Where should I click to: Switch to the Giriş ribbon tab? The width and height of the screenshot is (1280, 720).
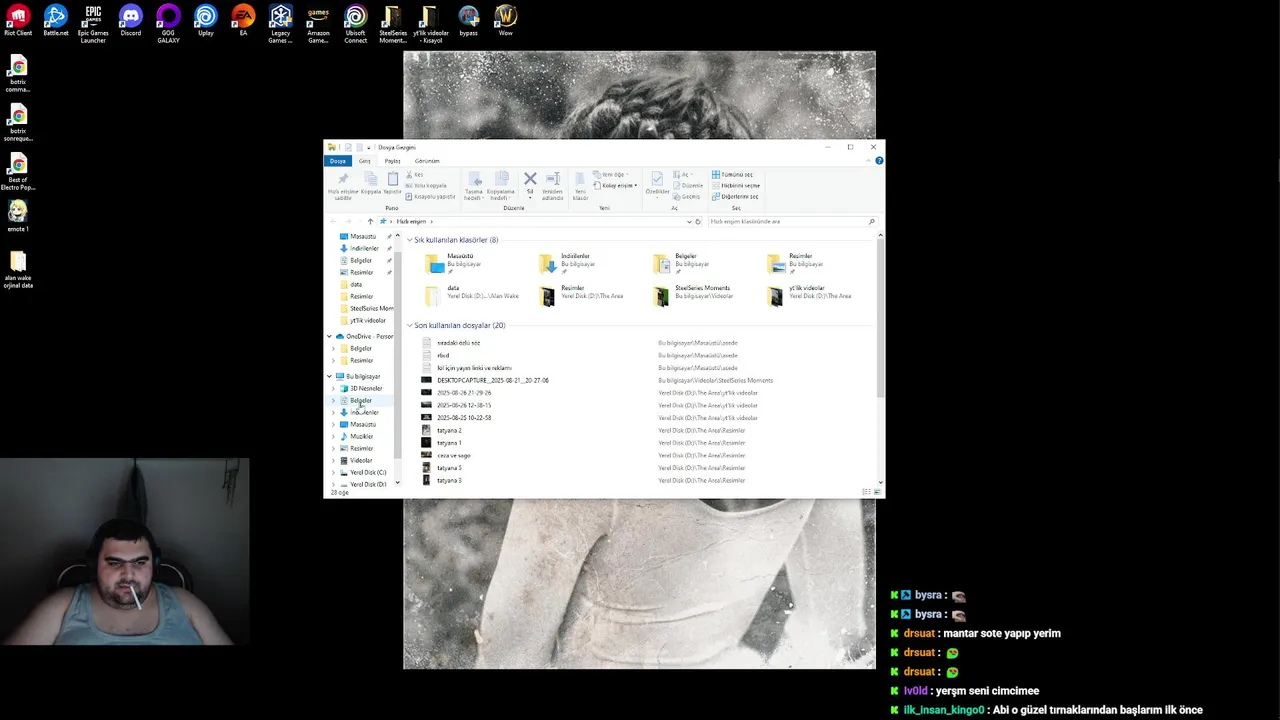coord(365,161)
